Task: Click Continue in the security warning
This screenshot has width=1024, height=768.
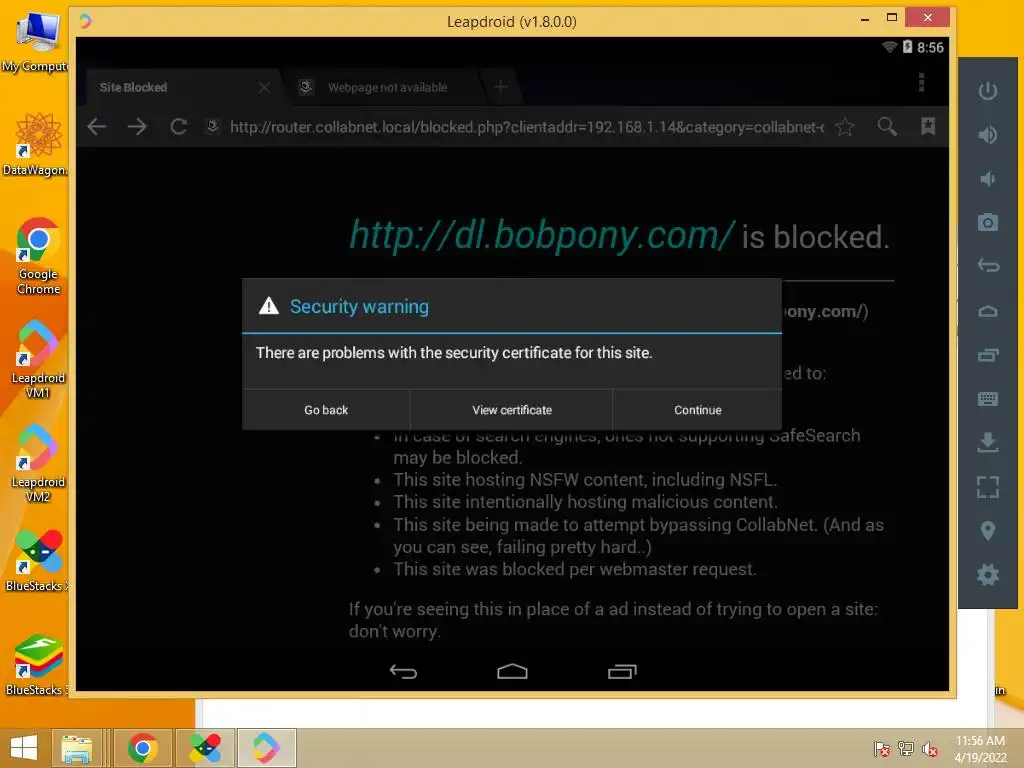Action: (x=697, y=410)
